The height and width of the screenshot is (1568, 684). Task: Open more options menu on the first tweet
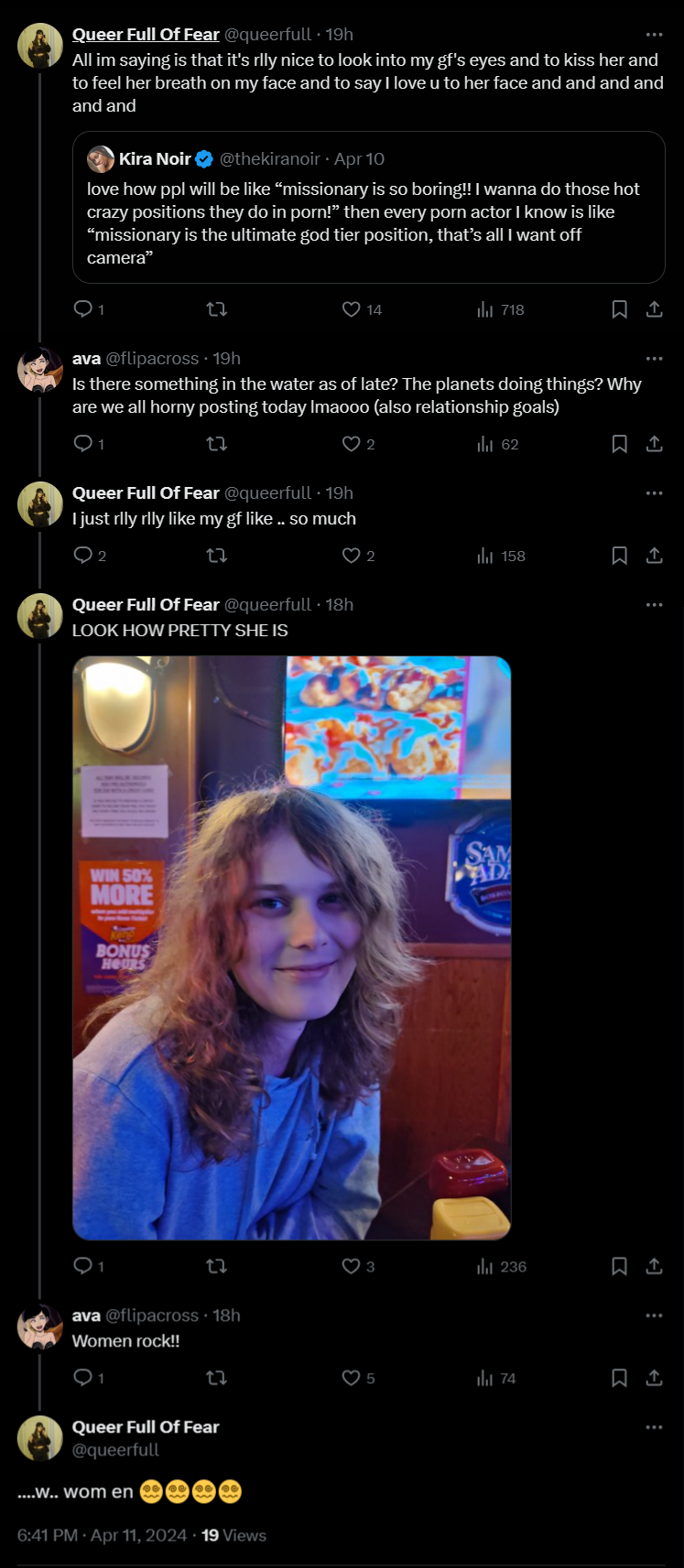(654, 35)
